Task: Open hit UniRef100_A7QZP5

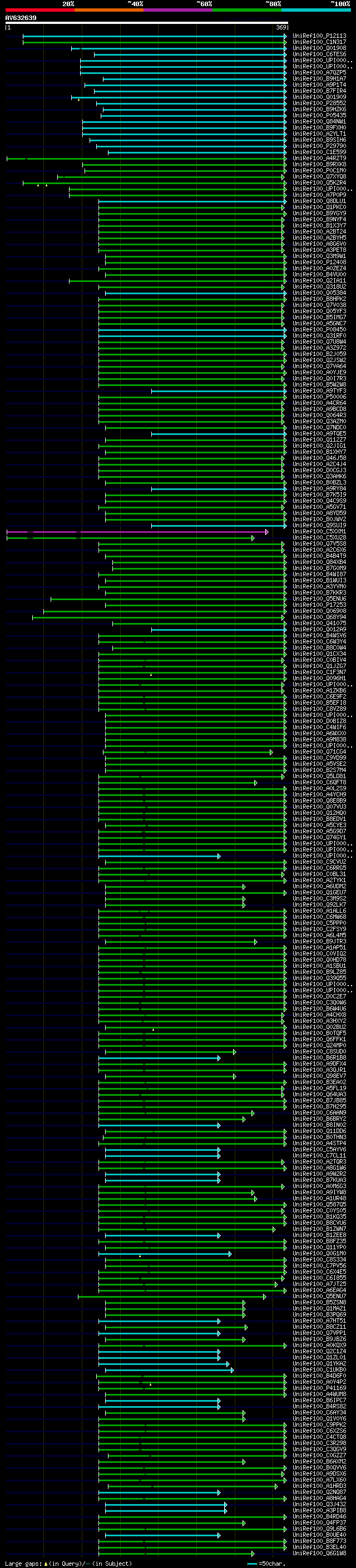Action: (x=319, y=72)
